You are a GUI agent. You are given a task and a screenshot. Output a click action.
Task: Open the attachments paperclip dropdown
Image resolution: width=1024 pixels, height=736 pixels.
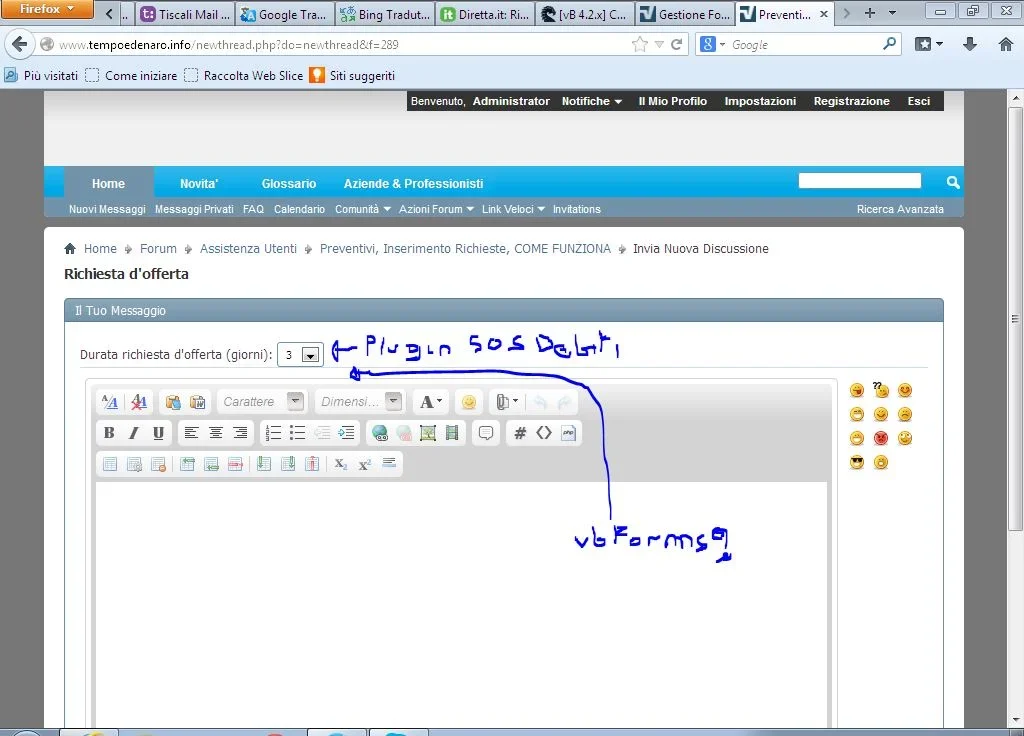click(507, 402)
